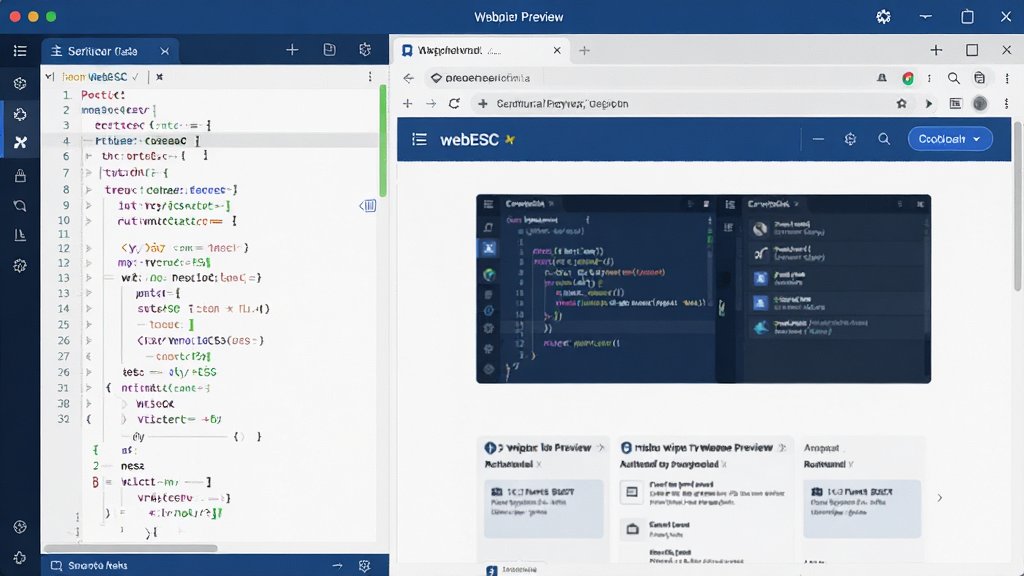Collapse the fold arrow on line 14
1024x576 pixels.
coord(88,309)
